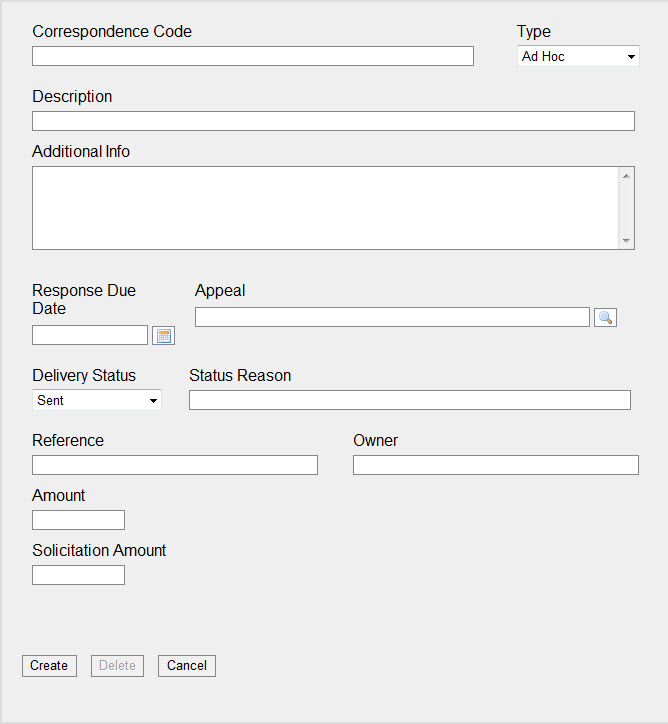Click the greyed-out Delete button
The image size is (668, 724).
(117, 666)
